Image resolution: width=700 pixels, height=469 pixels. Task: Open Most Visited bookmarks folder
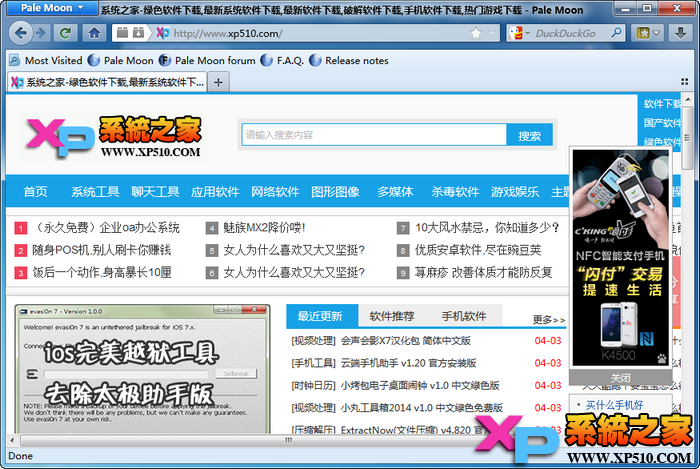[x=46, y=60]
